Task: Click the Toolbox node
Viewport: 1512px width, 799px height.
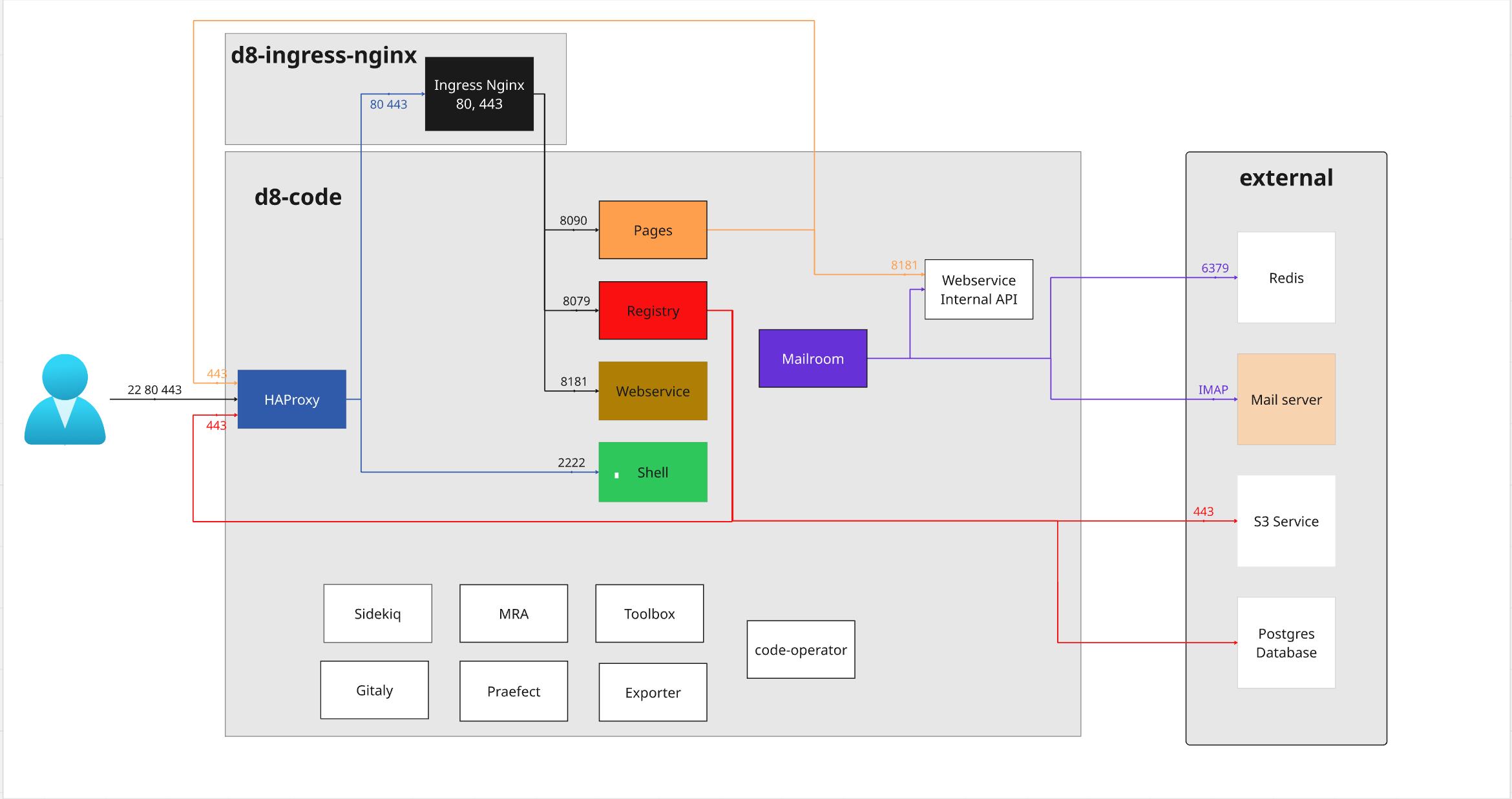Action: (649, 613)
